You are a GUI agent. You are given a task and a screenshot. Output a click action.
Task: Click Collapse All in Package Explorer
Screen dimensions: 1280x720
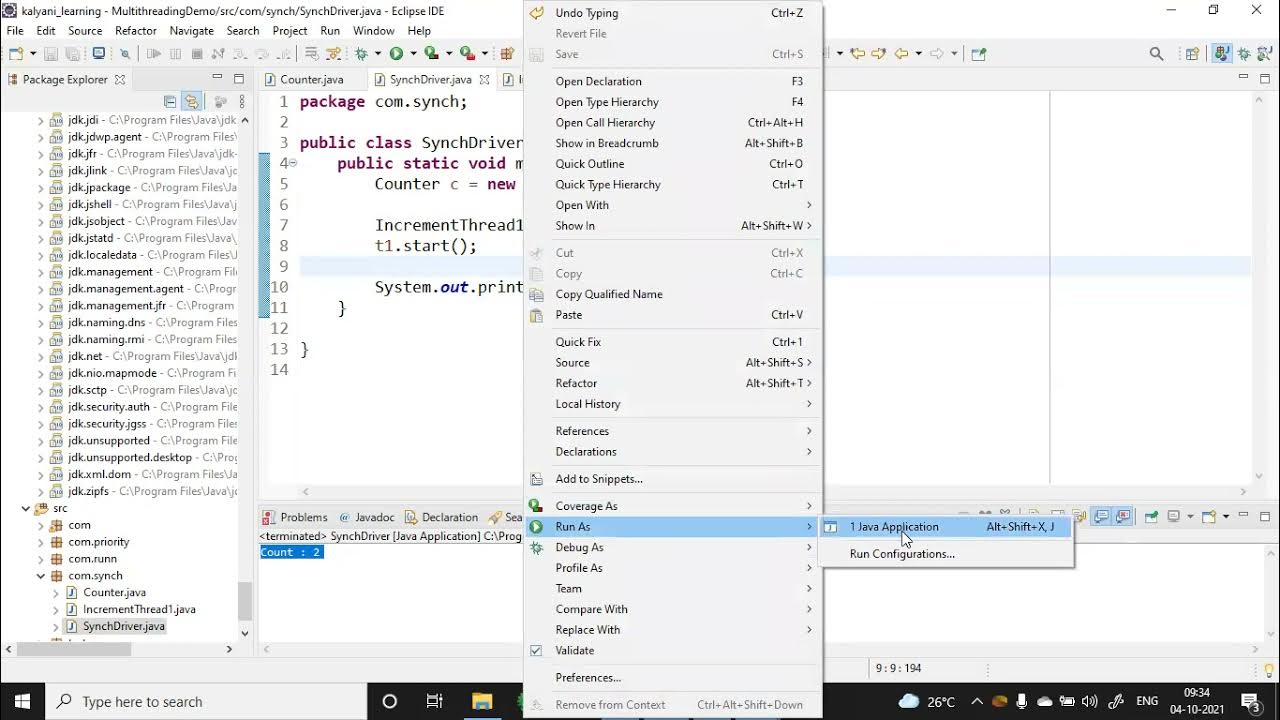pos(170,102)
